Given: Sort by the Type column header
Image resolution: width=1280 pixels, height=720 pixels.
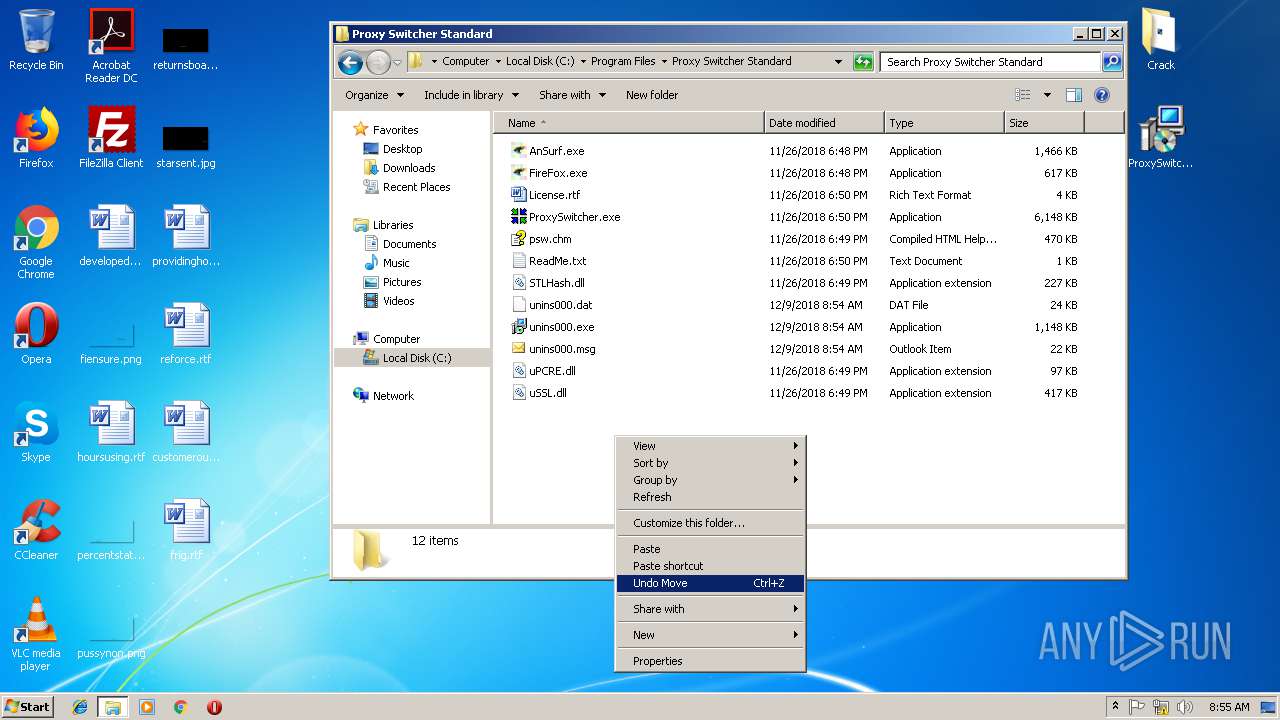Looking at the screenshot, I should tap(944, 123).
